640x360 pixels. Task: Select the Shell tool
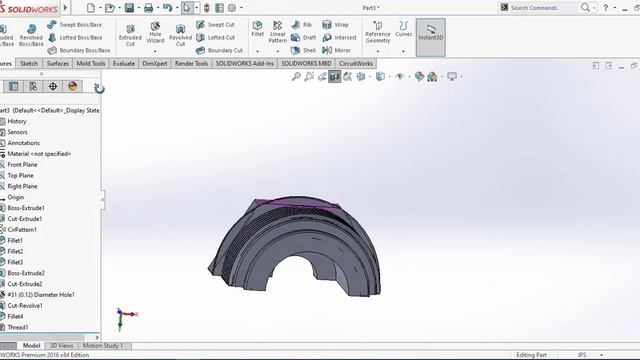(304, 50)
